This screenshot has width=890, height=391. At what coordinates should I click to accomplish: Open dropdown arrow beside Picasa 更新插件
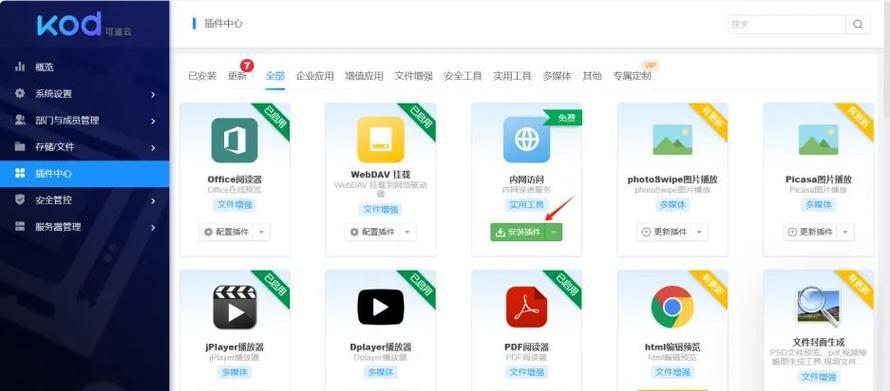point(845,232)
